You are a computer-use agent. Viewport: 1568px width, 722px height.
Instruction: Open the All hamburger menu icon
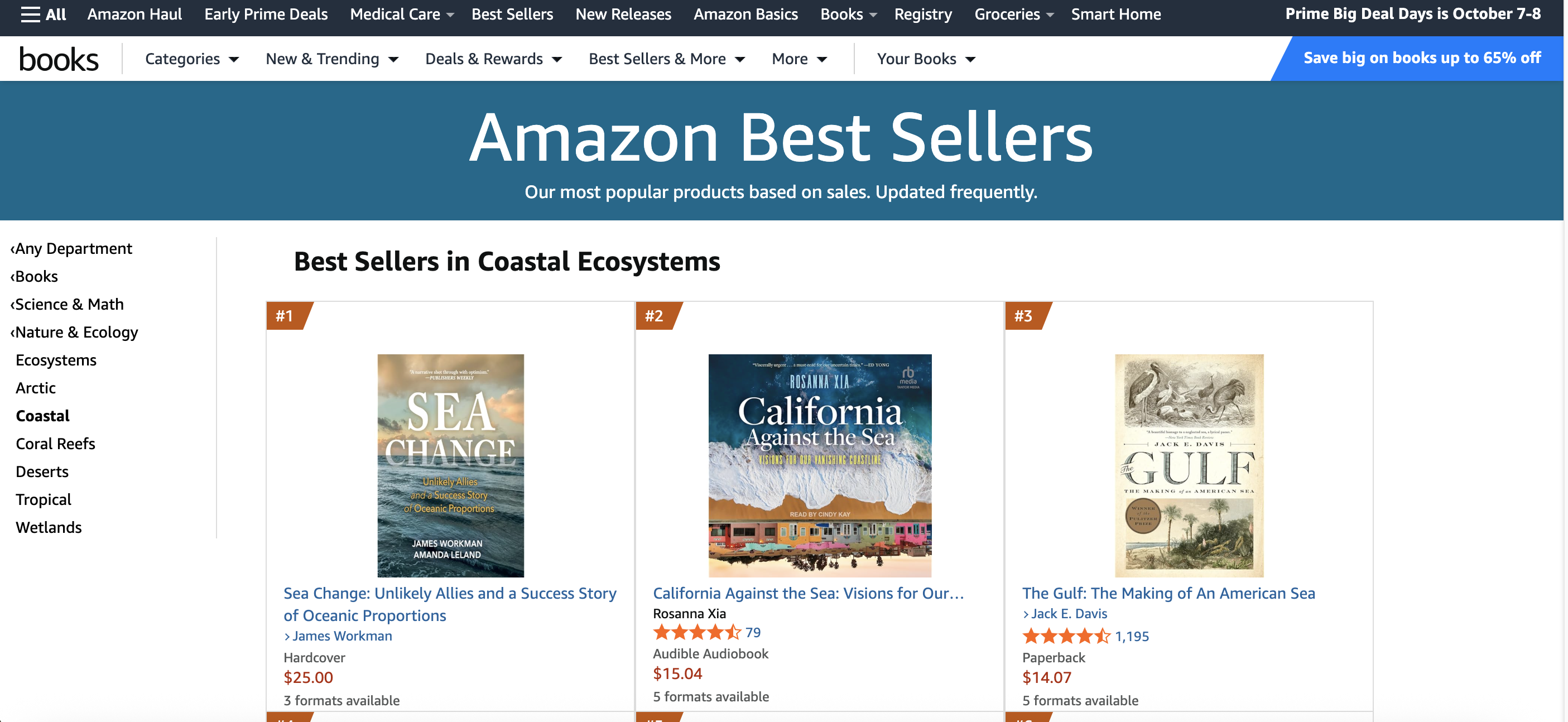(x=30, y=14)
